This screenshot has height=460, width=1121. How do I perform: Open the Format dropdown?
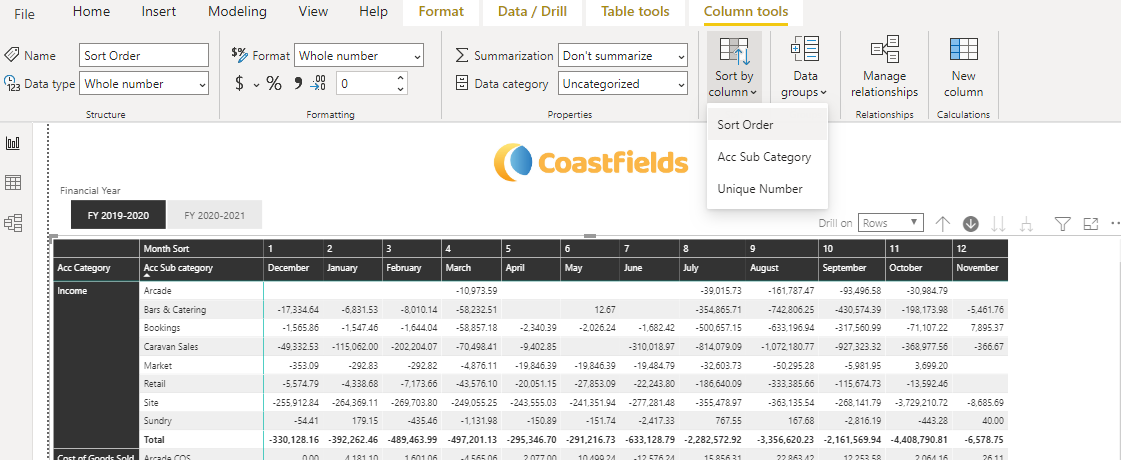[358, 55]
